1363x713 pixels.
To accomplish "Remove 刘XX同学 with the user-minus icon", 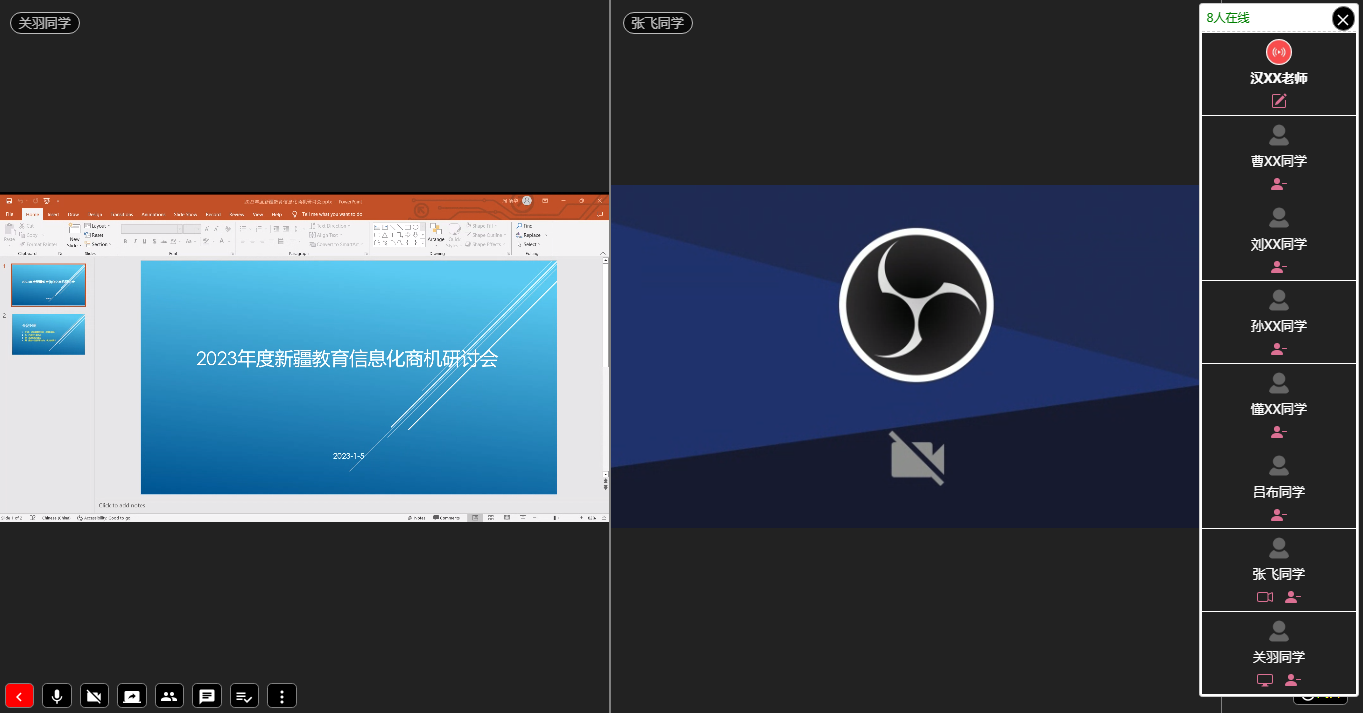I will (x=1278, y=267).
